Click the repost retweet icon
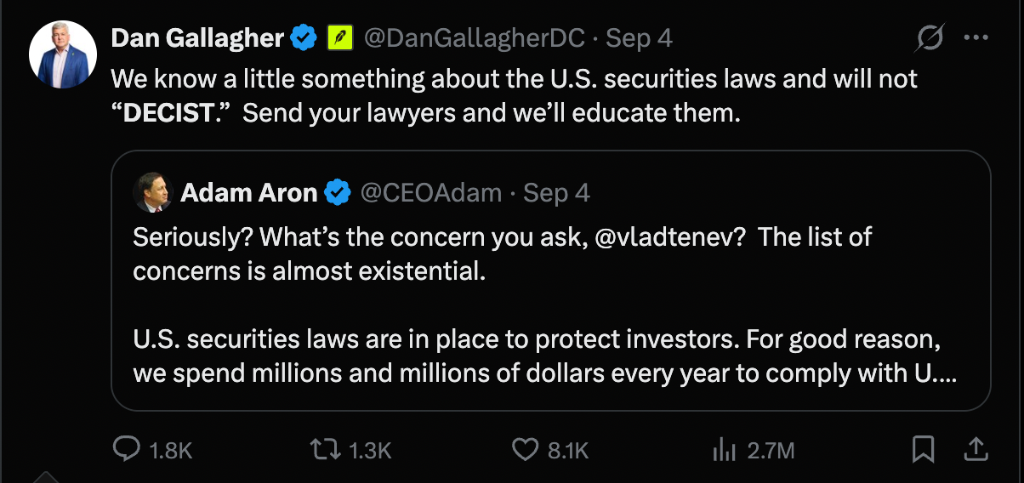 (x=327, y=449)
